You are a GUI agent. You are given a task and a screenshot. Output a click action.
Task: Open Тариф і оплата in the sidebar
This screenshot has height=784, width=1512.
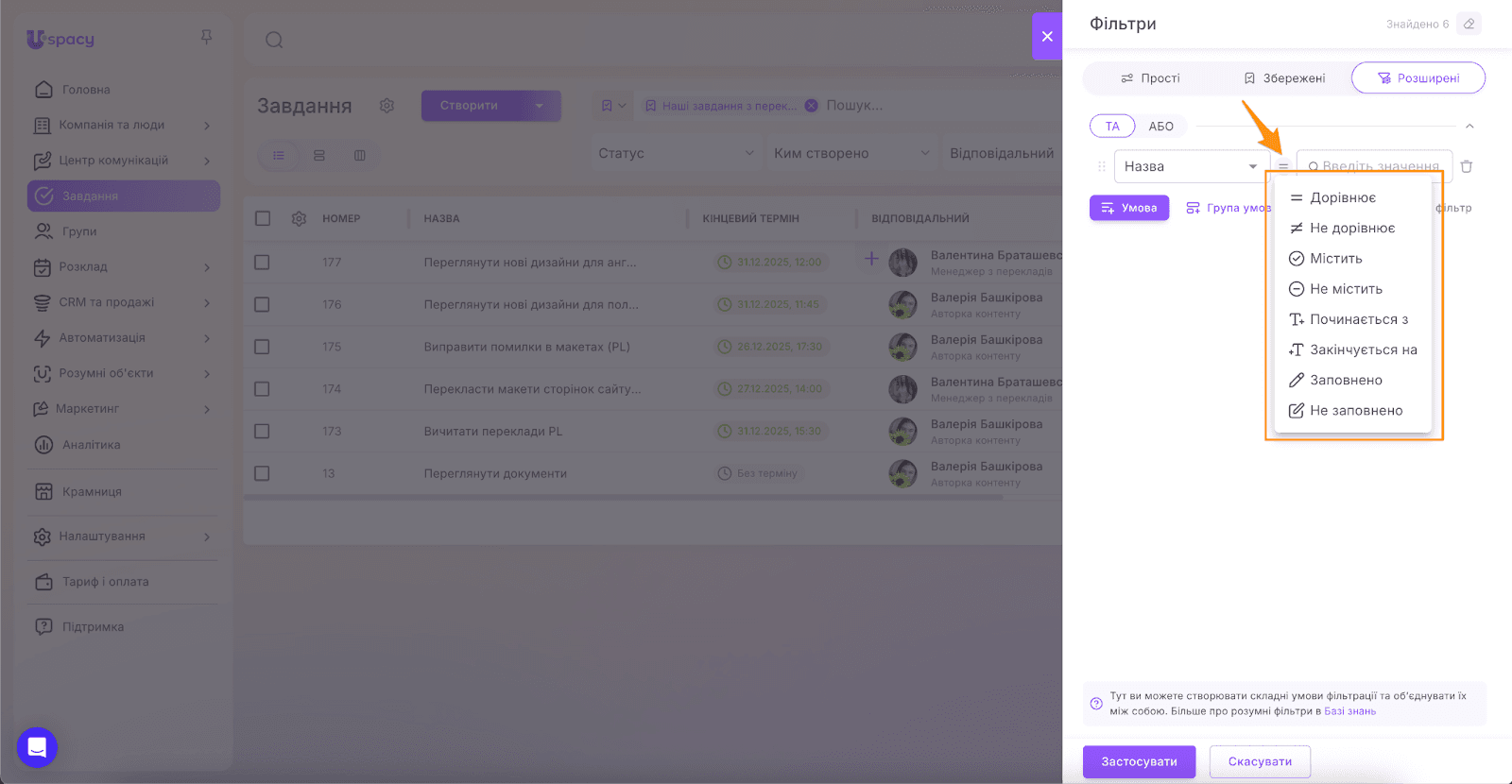point(124,582)
